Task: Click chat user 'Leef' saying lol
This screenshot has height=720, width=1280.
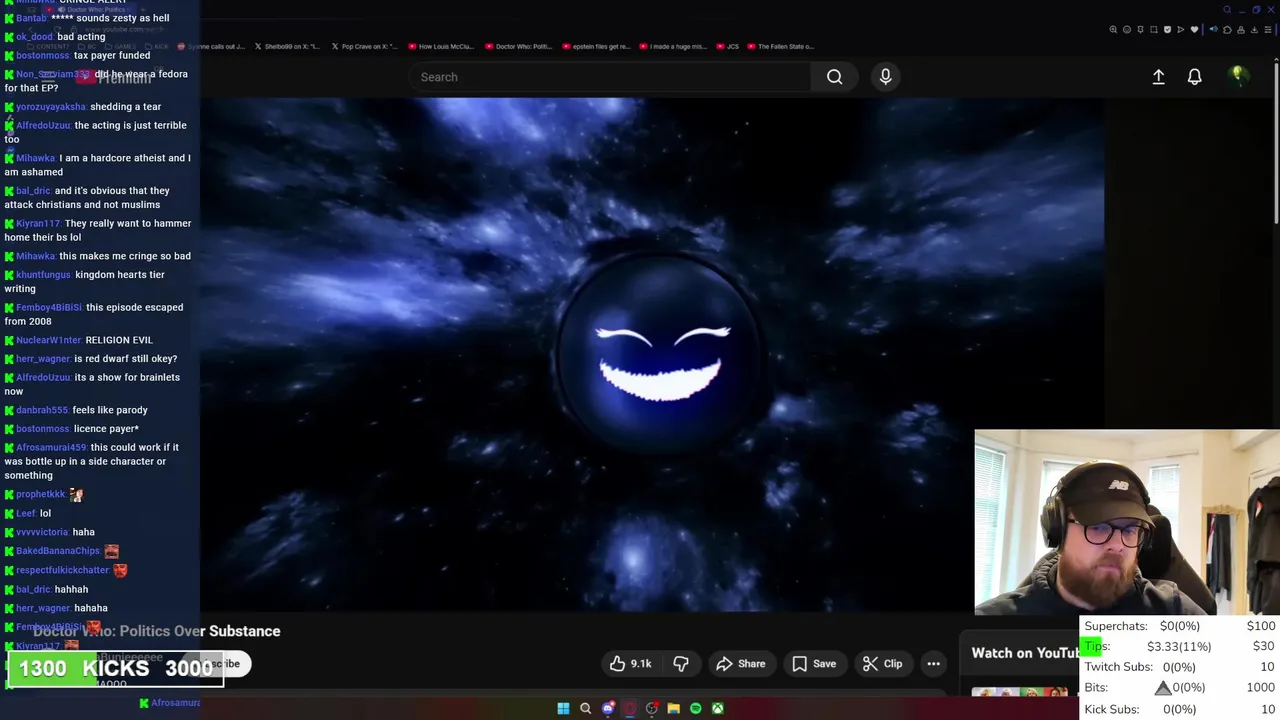Action: tap(25, 513)
